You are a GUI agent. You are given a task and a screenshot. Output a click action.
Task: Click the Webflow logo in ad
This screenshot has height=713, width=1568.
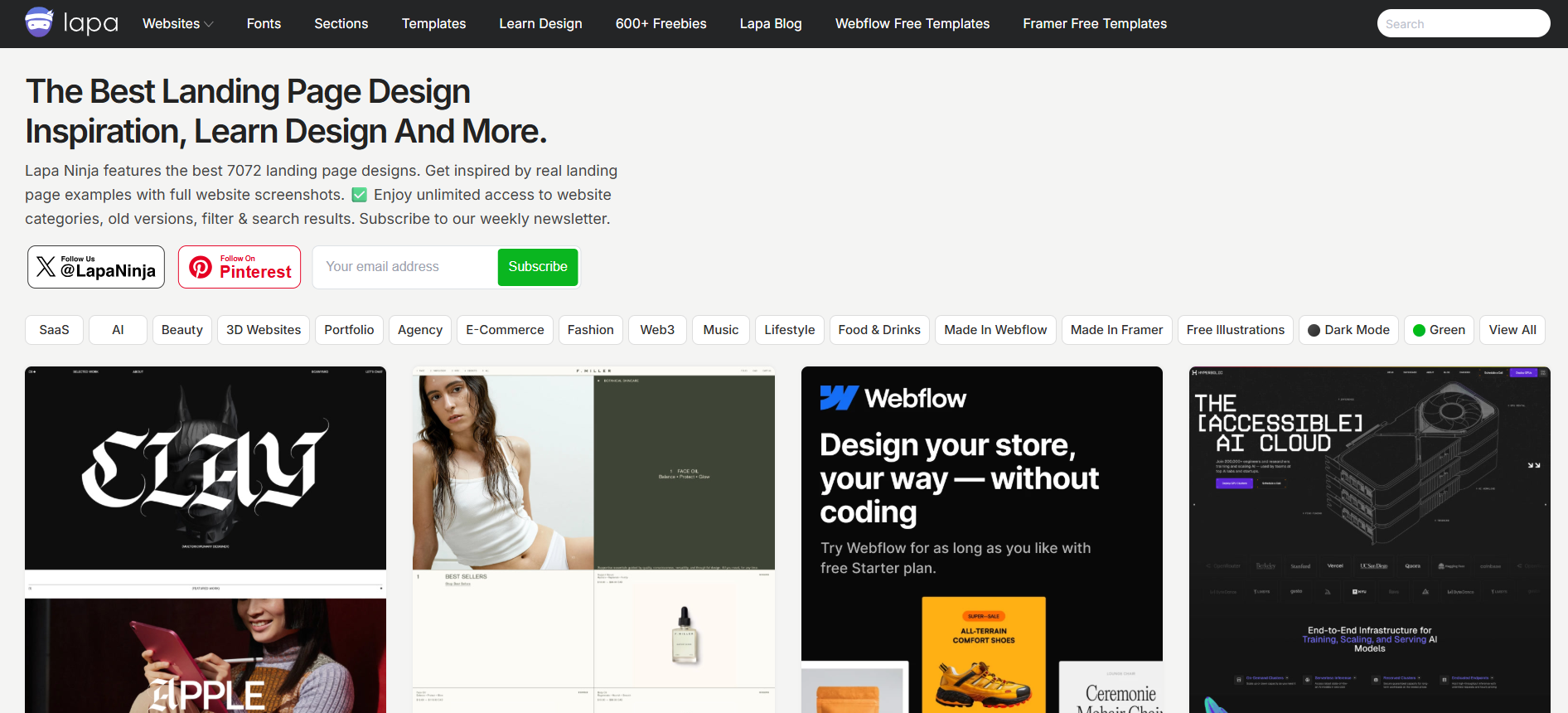[893, 399]
